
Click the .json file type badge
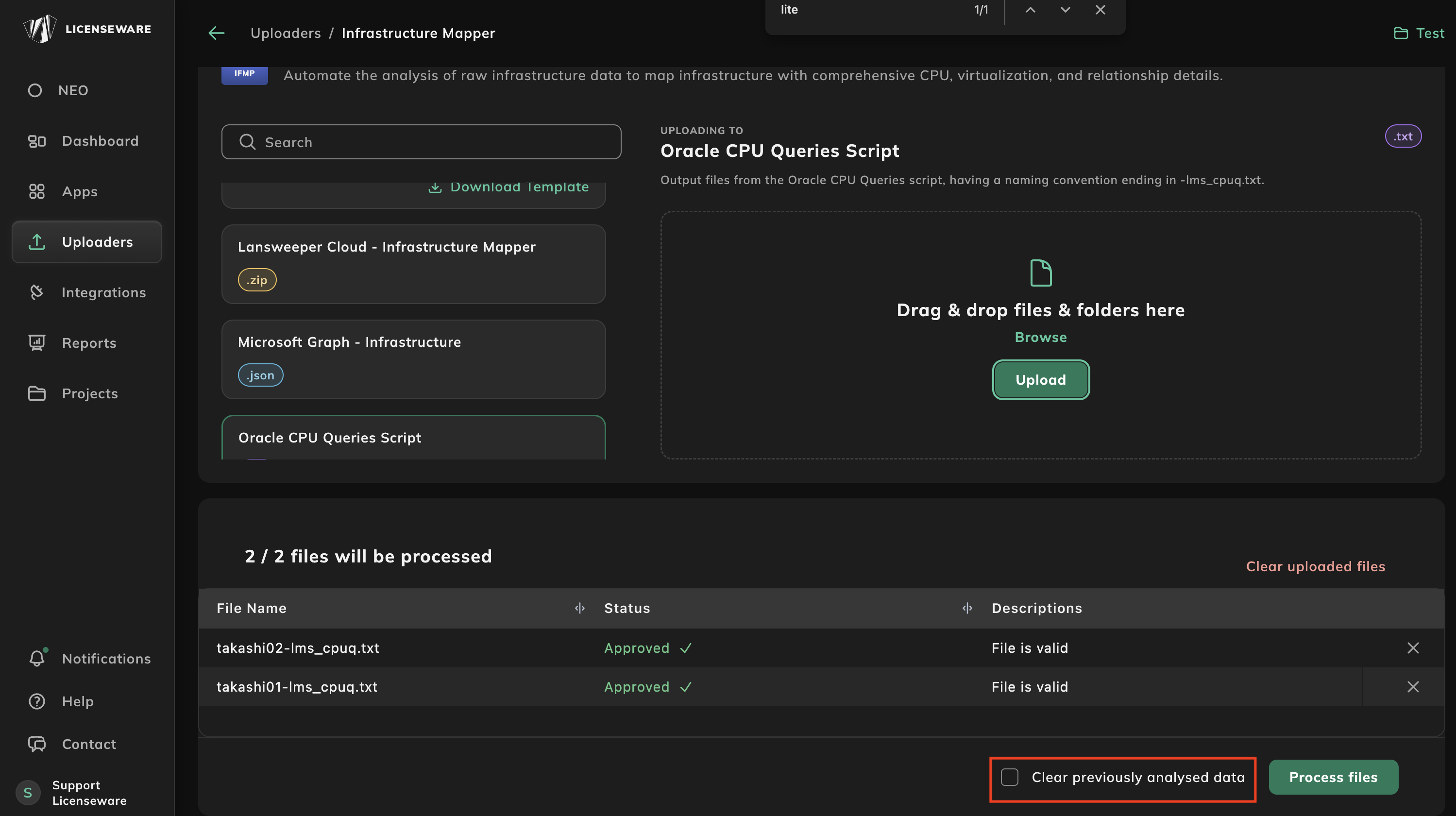pyautogui.click(x=261, y=375)
